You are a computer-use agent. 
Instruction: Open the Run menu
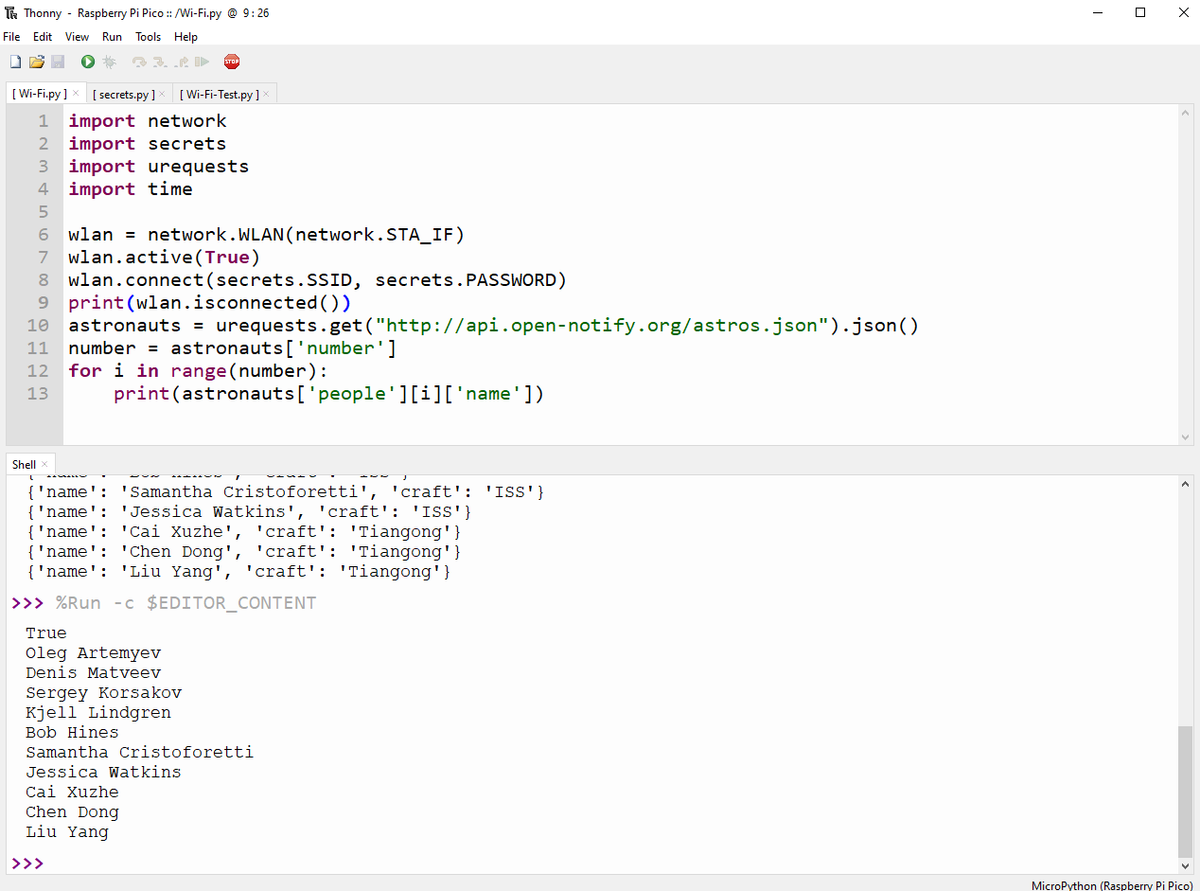(x=112, y=36)
